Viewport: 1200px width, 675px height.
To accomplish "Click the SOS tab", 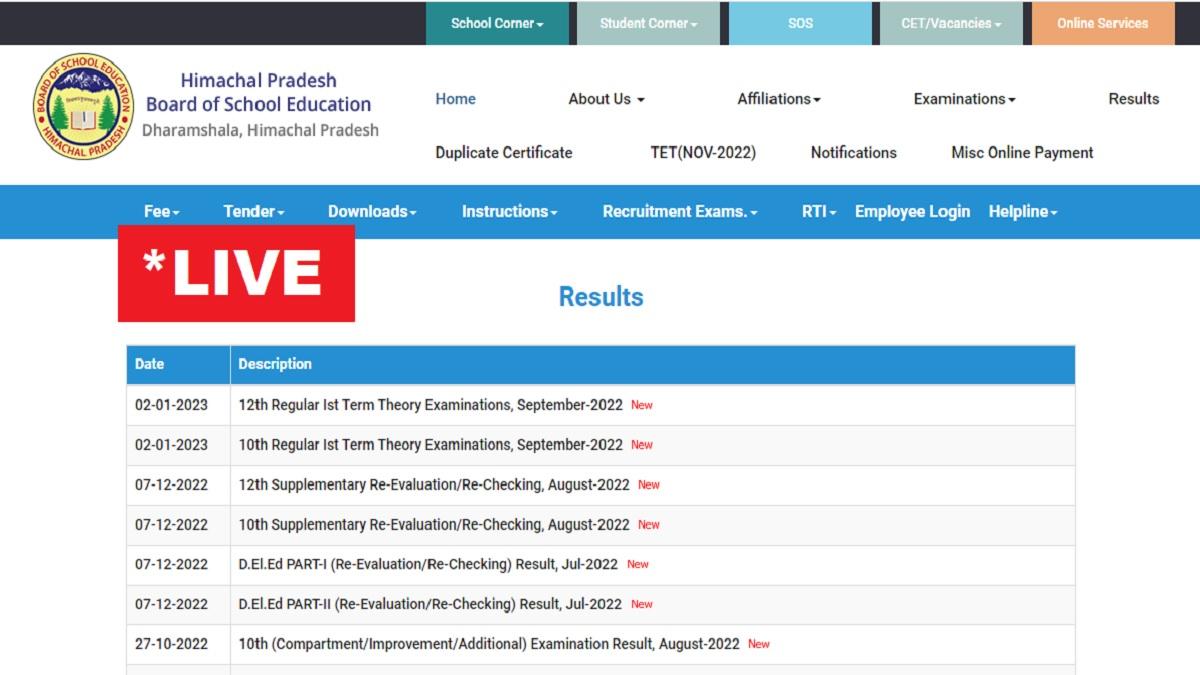I will click(800, 22).
